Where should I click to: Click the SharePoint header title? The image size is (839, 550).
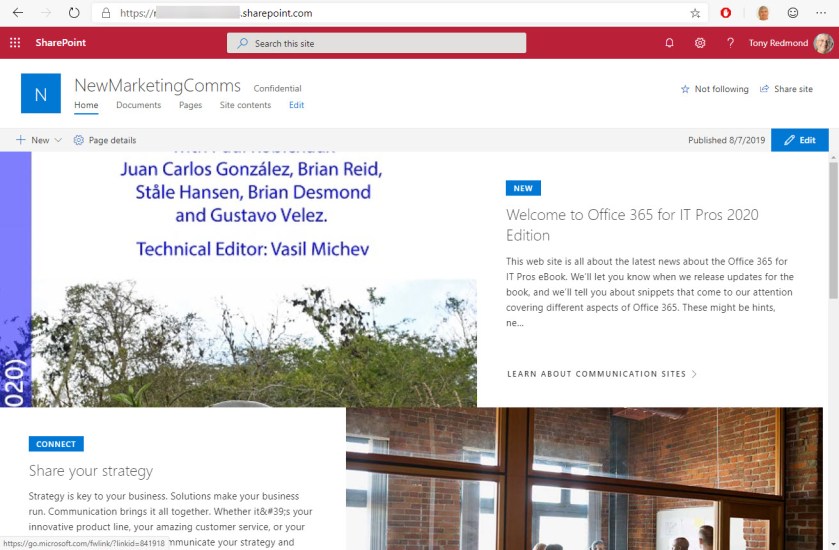click(60, 43)
